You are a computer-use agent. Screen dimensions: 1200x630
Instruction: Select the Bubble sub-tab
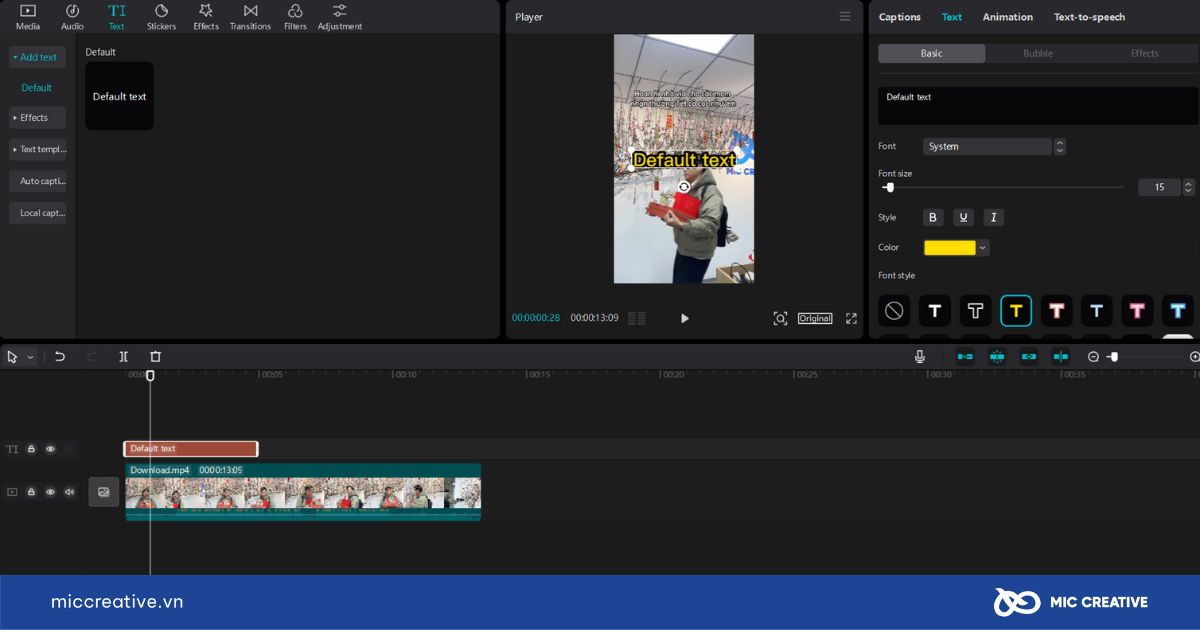click(1038, 54)
